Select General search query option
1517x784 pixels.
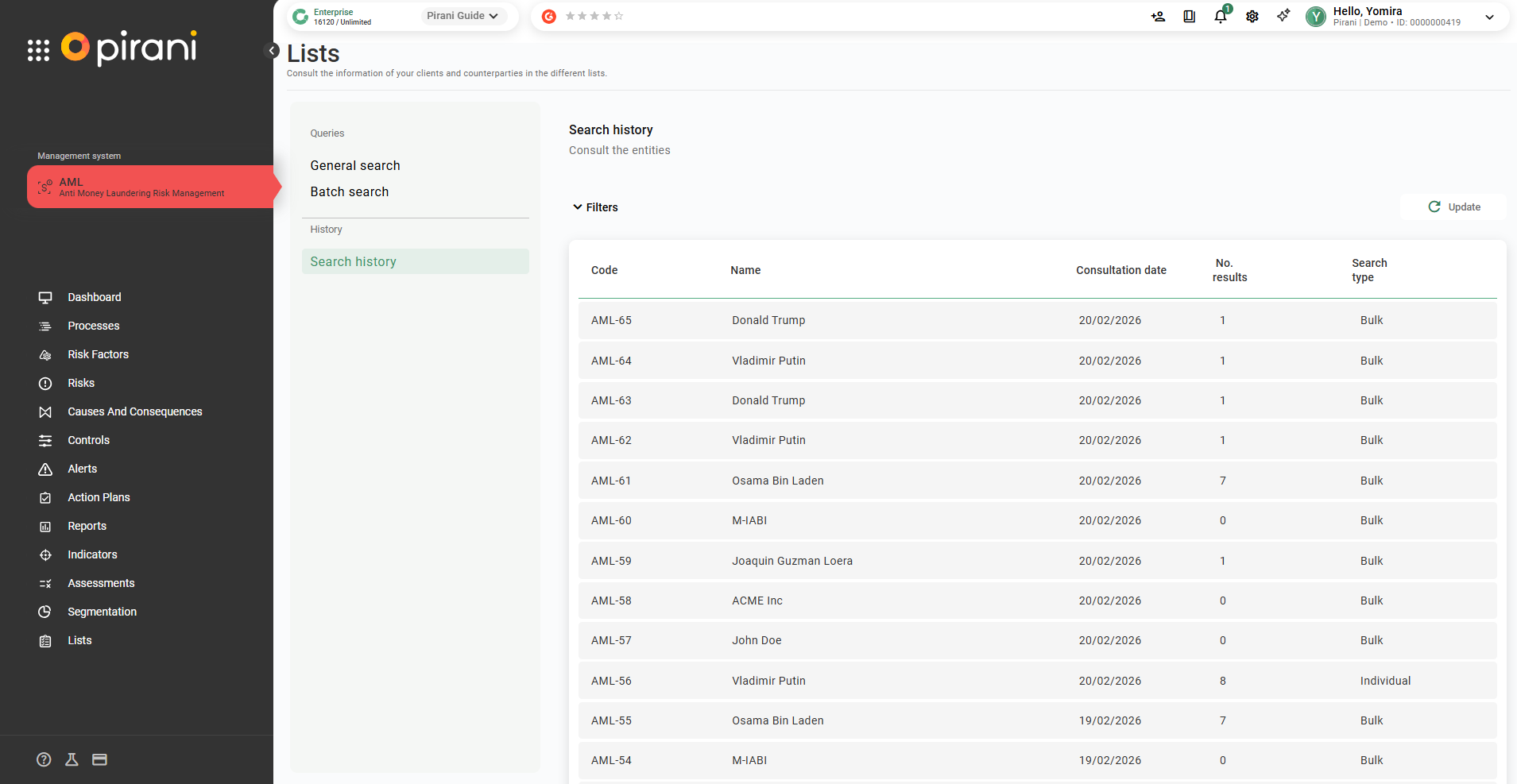pyautogui.click(x=355, y=165)
